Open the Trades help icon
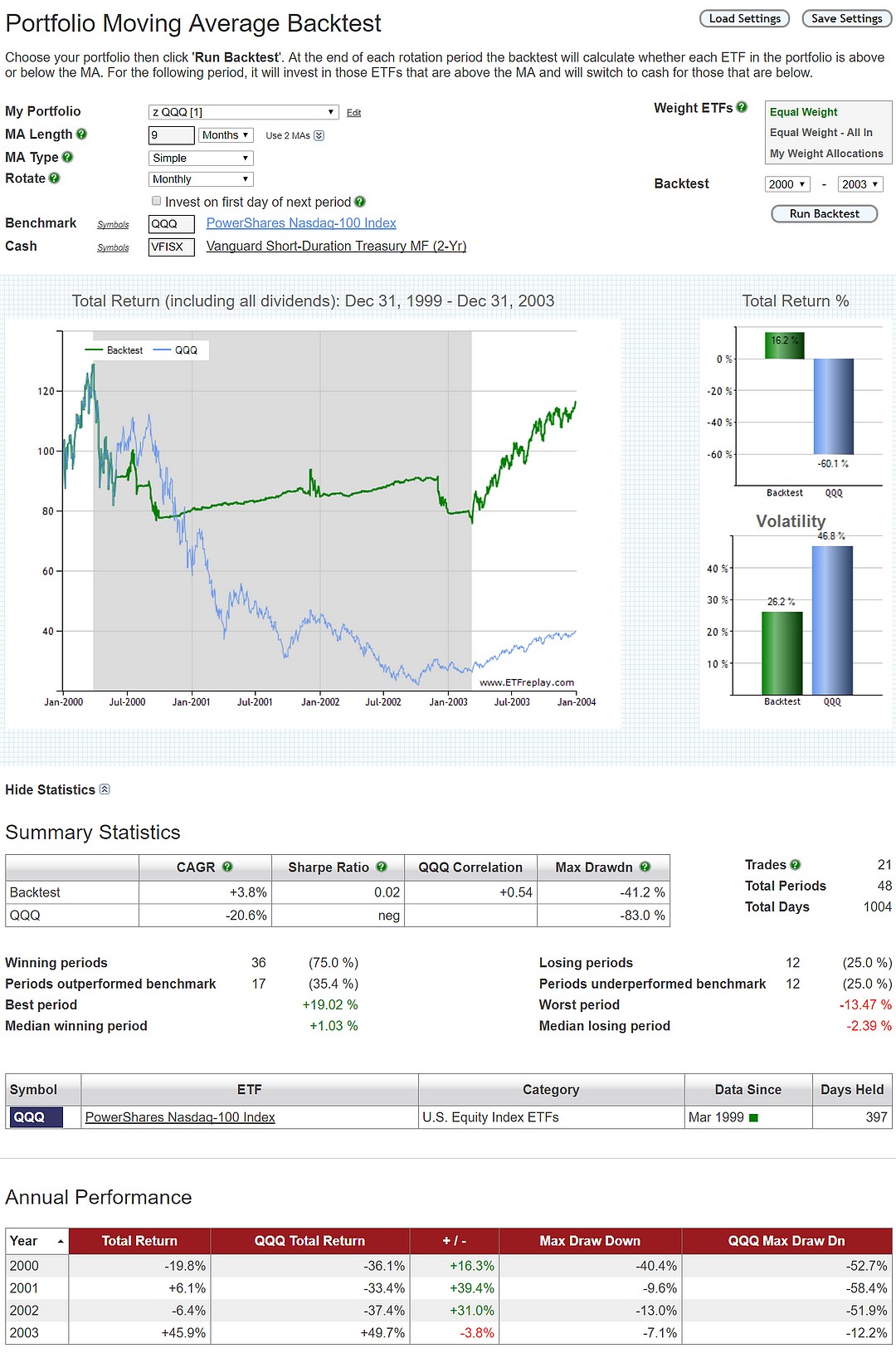The image size is (896, 1358). click(795, 864)
